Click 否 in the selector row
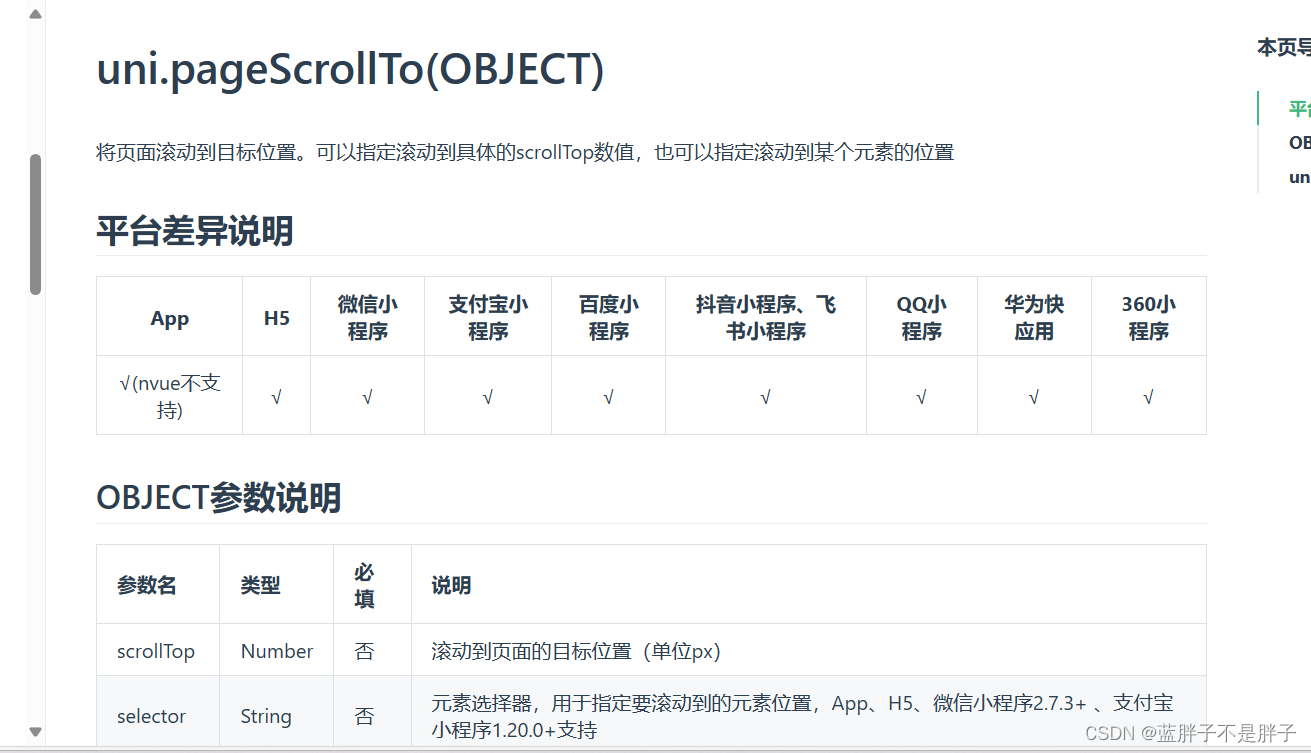 (x=365, y=716)
